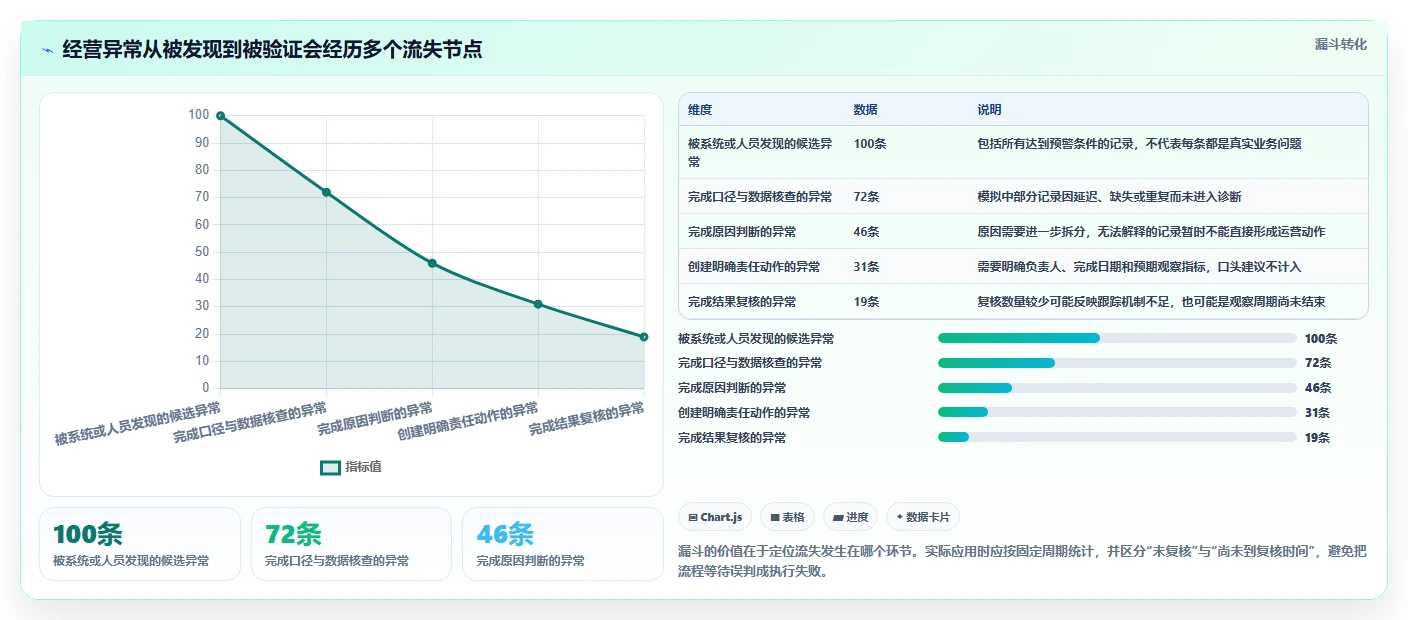Click the chart data point at 72
1408x620 pixels.
tap(326, 192)
